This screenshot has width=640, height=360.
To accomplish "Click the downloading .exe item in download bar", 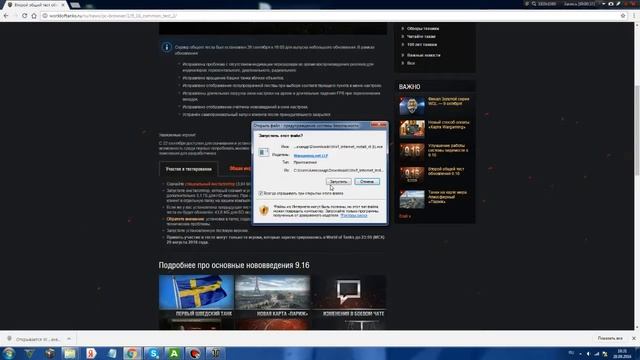I will click(x=35, y=339).
